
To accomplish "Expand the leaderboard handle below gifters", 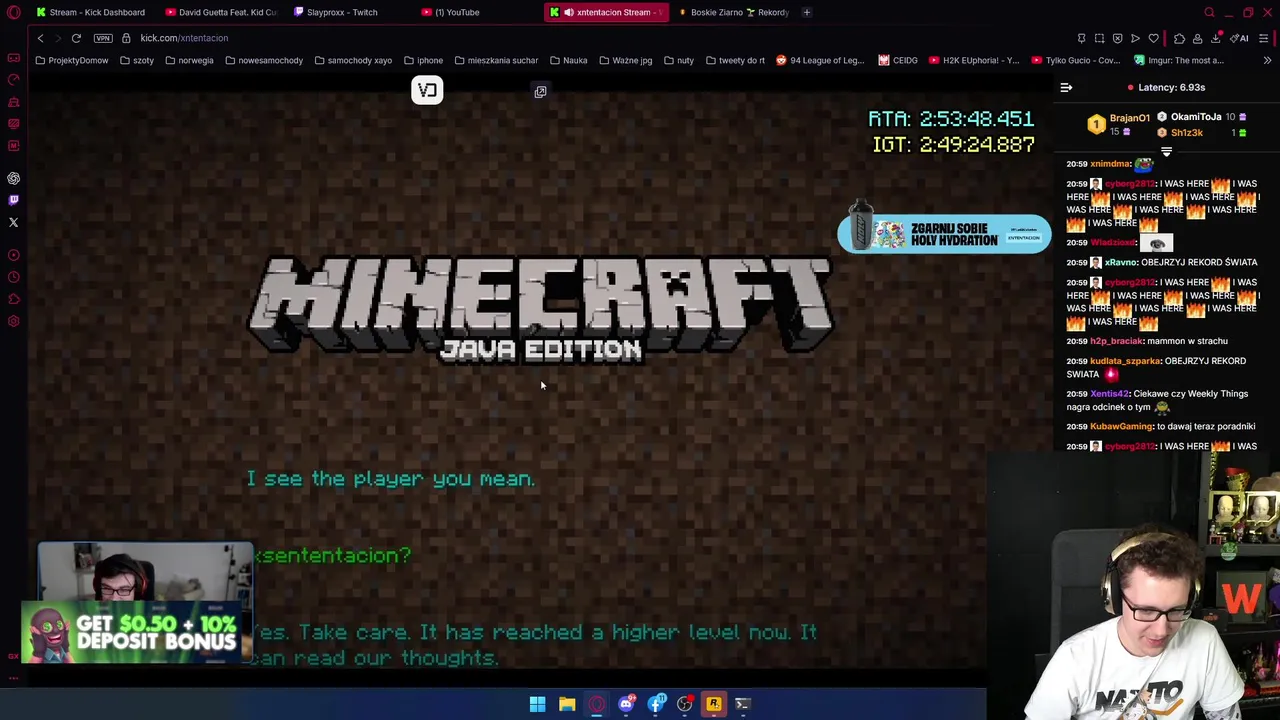I will click(1166, 152).
